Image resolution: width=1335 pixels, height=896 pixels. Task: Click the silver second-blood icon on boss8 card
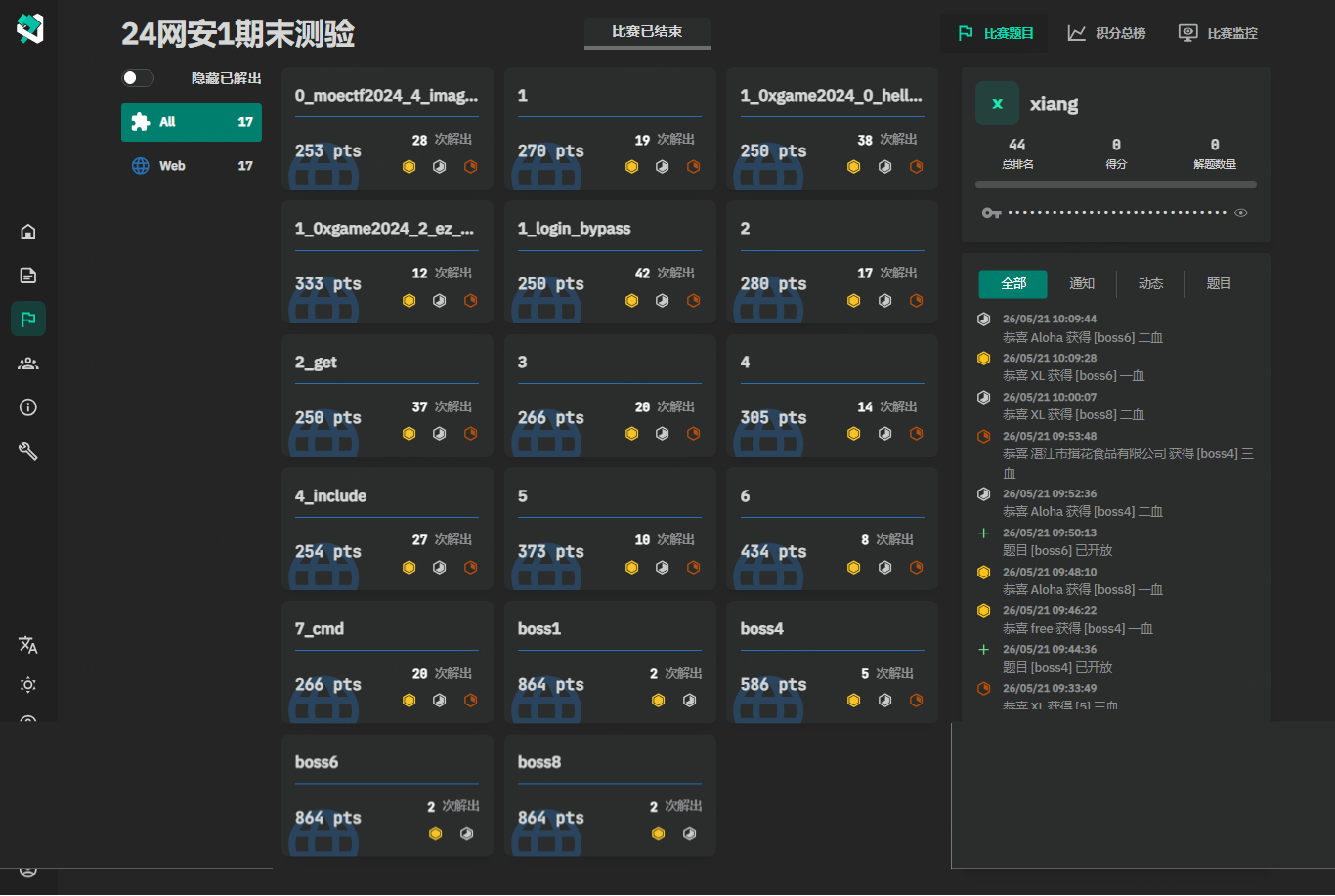(690, 833)
